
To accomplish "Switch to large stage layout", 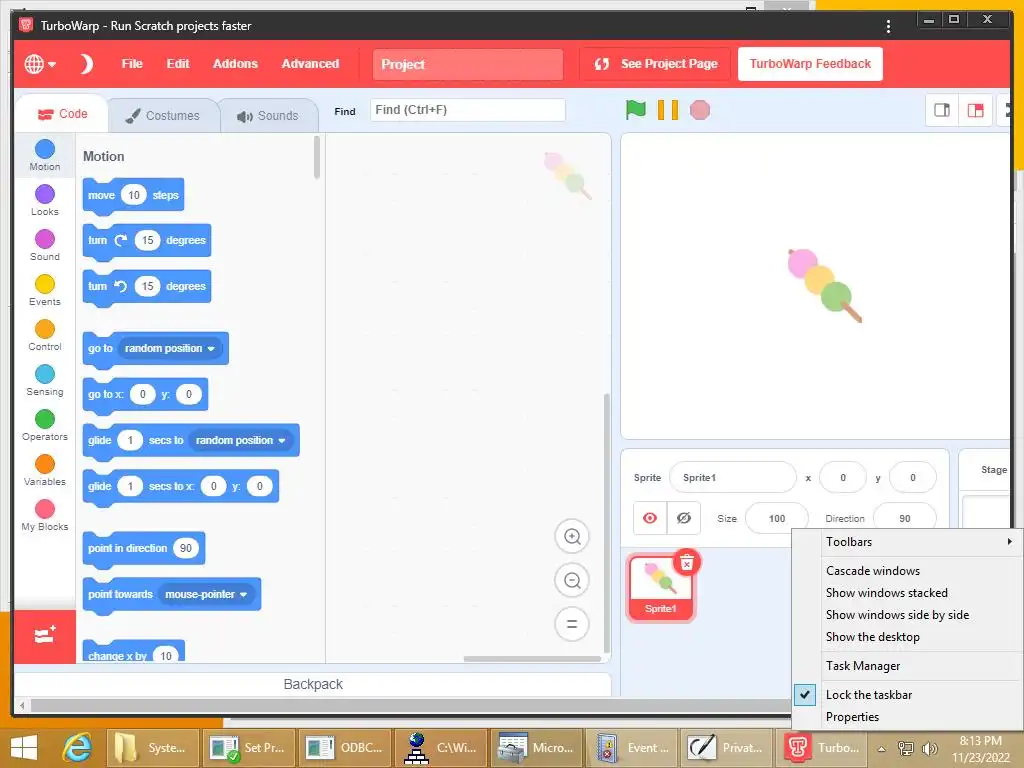I will 975,110.
